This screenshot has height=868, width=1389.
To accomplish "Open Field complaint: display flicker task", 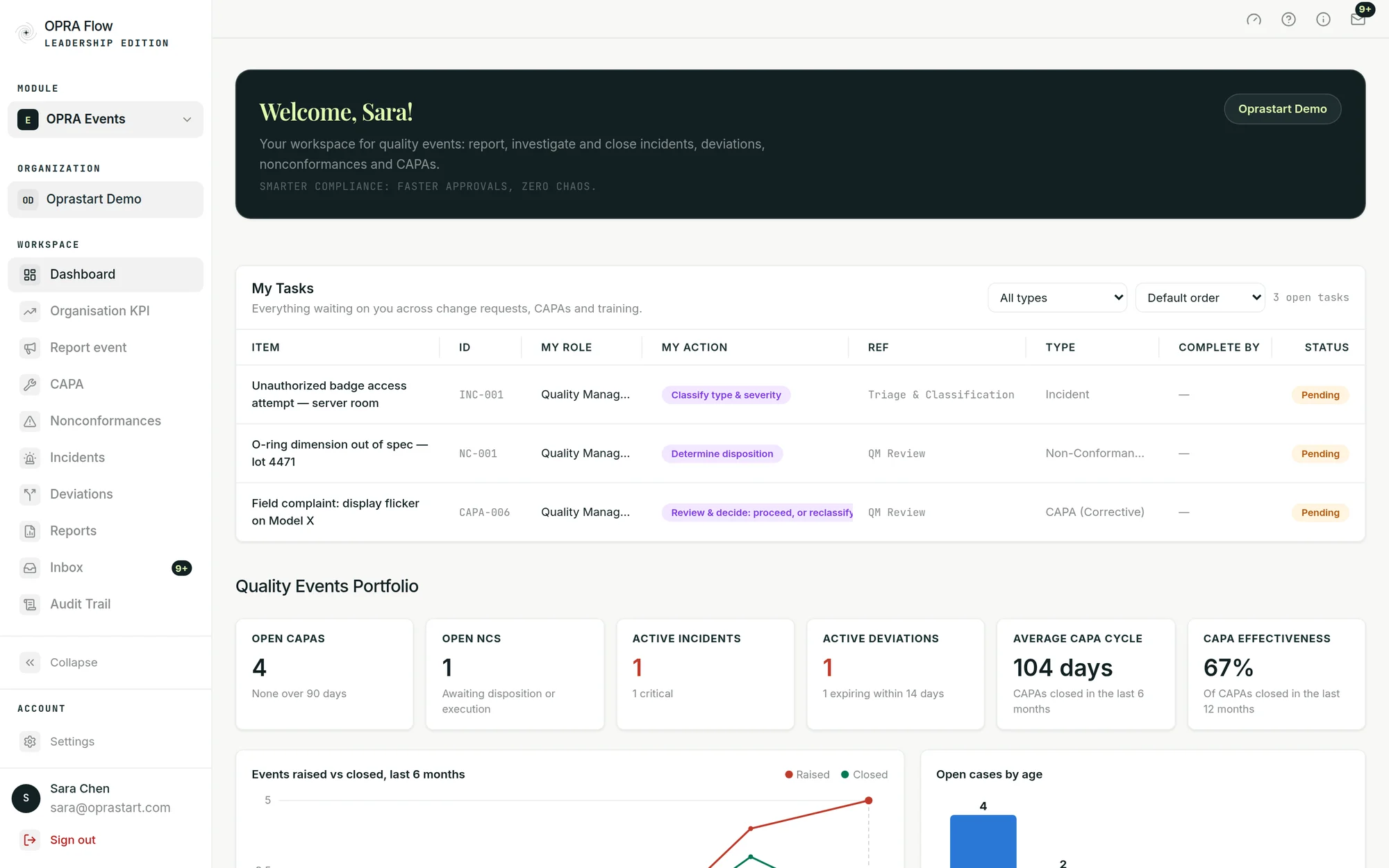I will tap(335, 512).
